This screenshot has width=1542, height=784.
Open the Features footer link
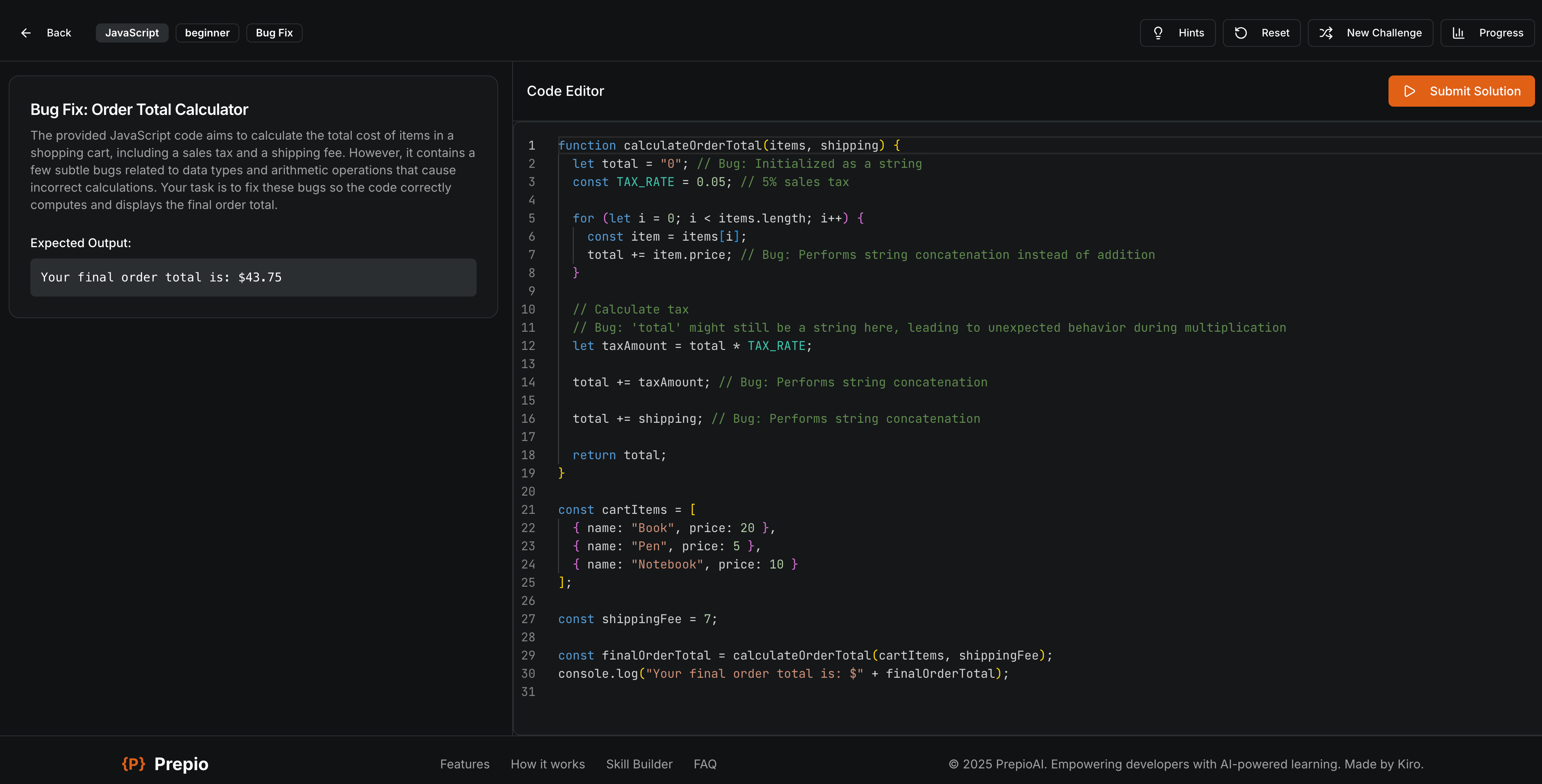pos(464,764)
